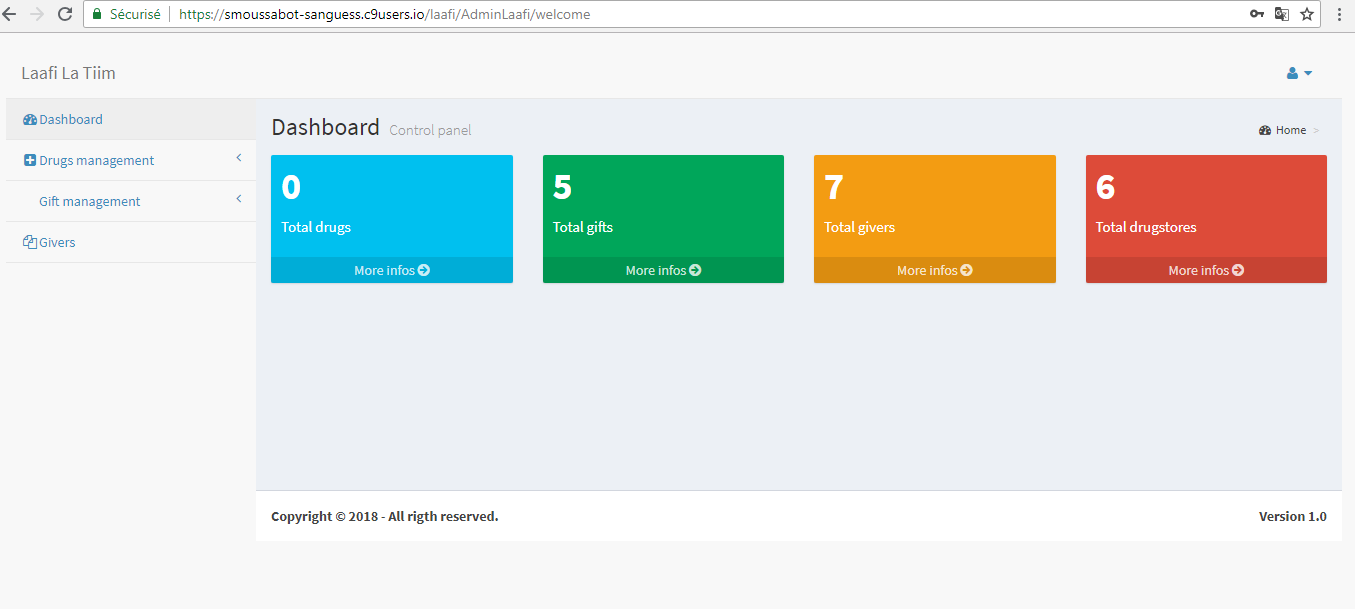Click arrow icon on Total gifts card
The height and width of the screenshot is (609, 1355).
[x=695, y=270]
